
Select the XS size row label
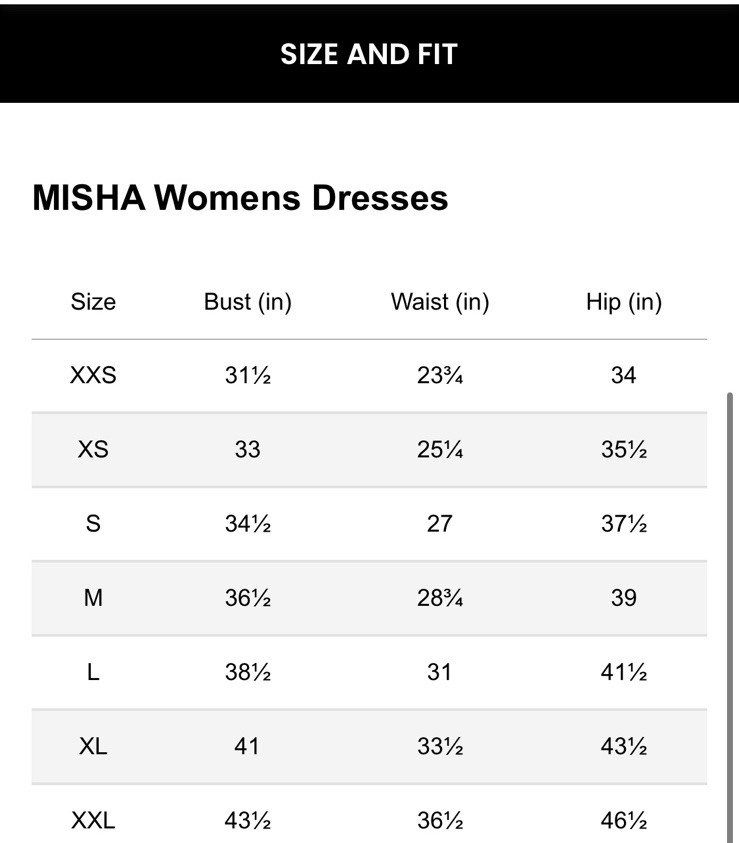click(93, 449)
